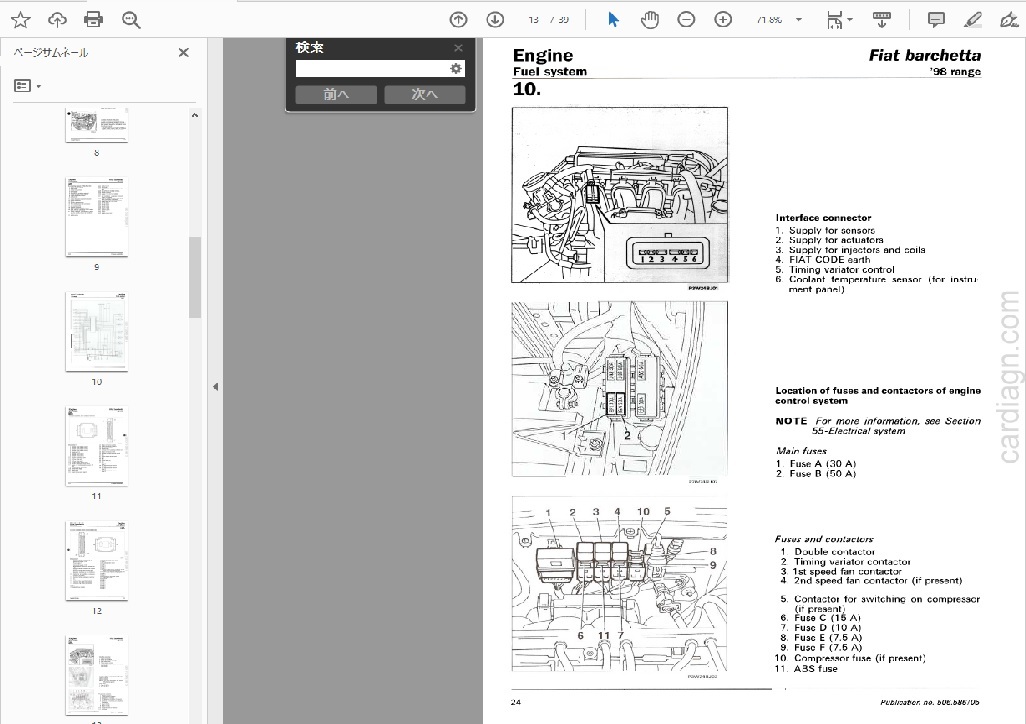Select page 10 thumbnail
The image size is (1026, 724).
(97, 331)
